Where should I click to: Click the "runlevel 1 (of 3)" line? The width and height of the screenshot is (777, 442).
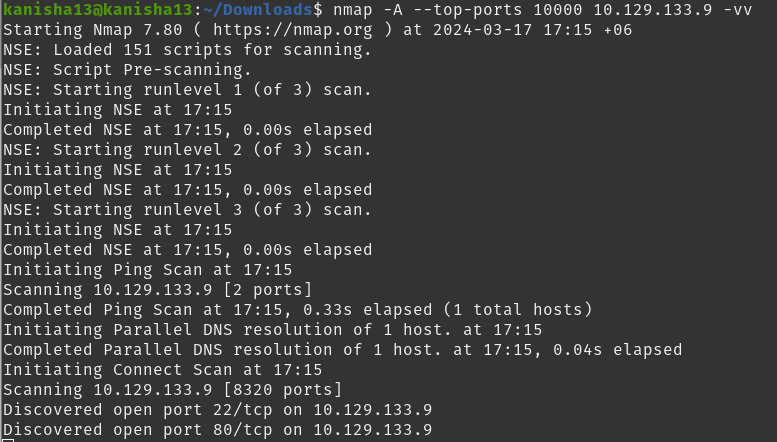[187, 89]
